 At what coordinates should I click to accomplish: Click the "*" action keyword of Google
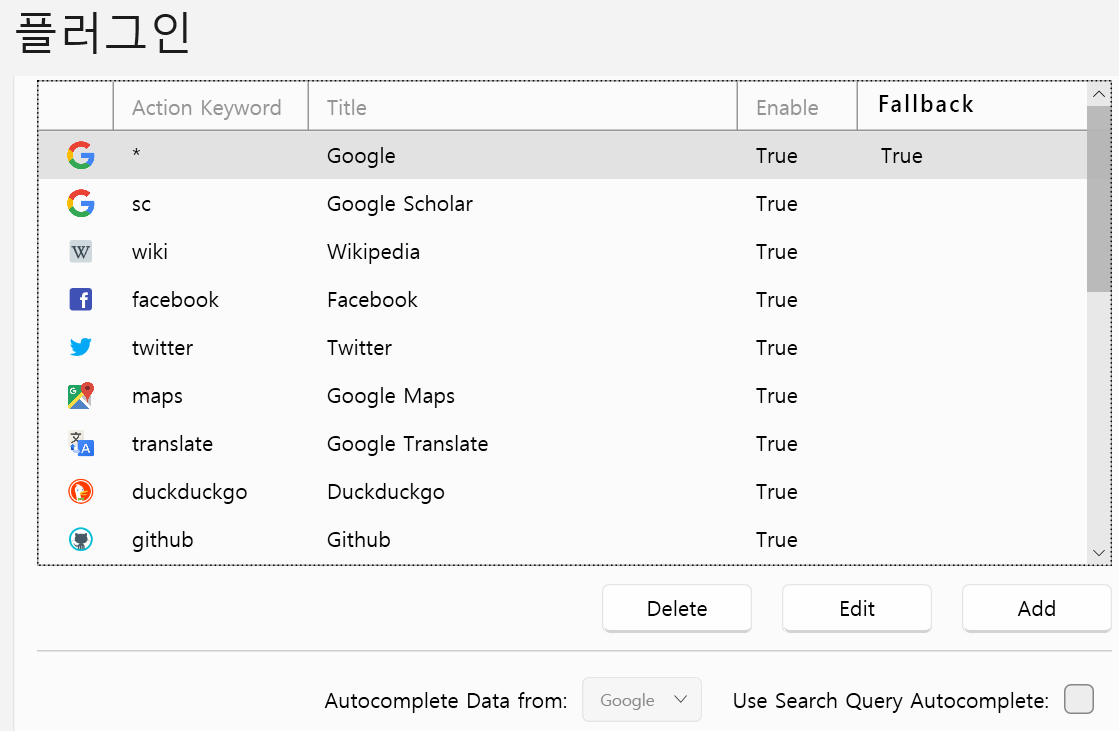tap(136, 153)
